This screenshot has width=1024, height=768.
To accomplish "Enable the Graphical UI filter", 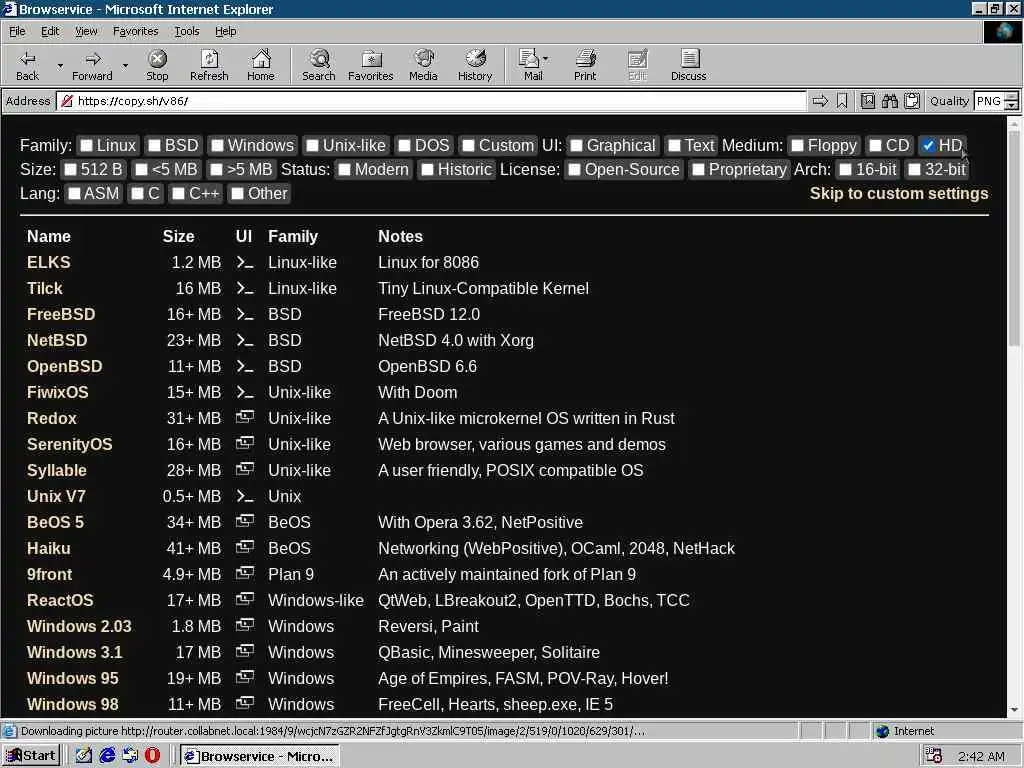I will (577, 146).
